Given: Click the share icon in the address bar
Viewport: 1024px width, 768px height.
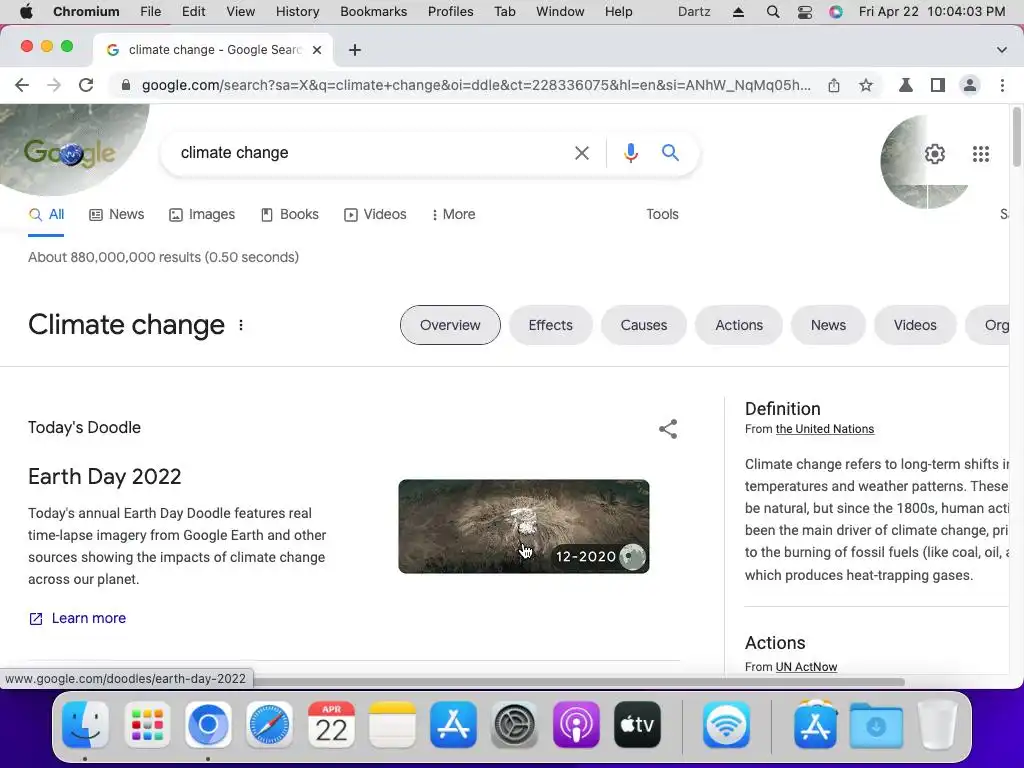Looking at the screenshot, I should 834,86.
